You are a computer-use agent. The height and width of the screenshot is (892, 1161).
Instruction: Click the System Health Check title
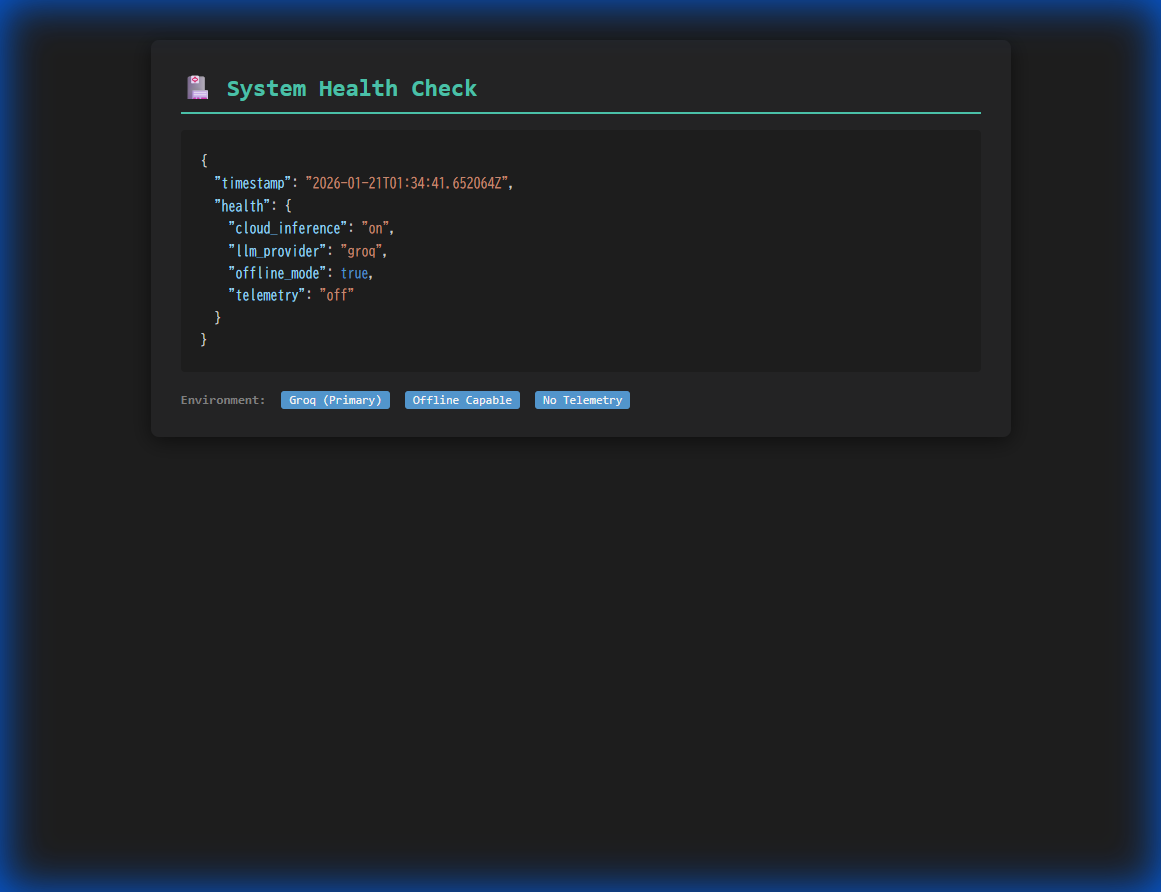(x=352, y=88)
